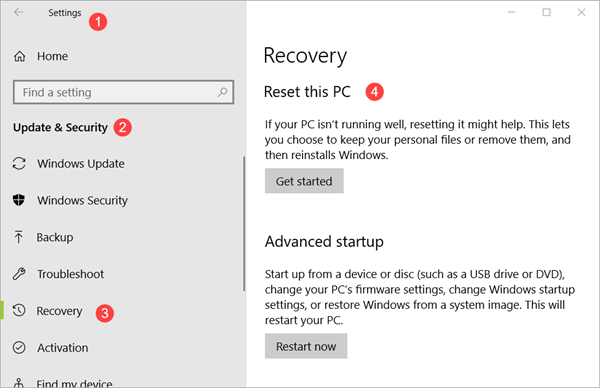Select Find my device entry
The image size is (600, 389).
tap(74, 383)
